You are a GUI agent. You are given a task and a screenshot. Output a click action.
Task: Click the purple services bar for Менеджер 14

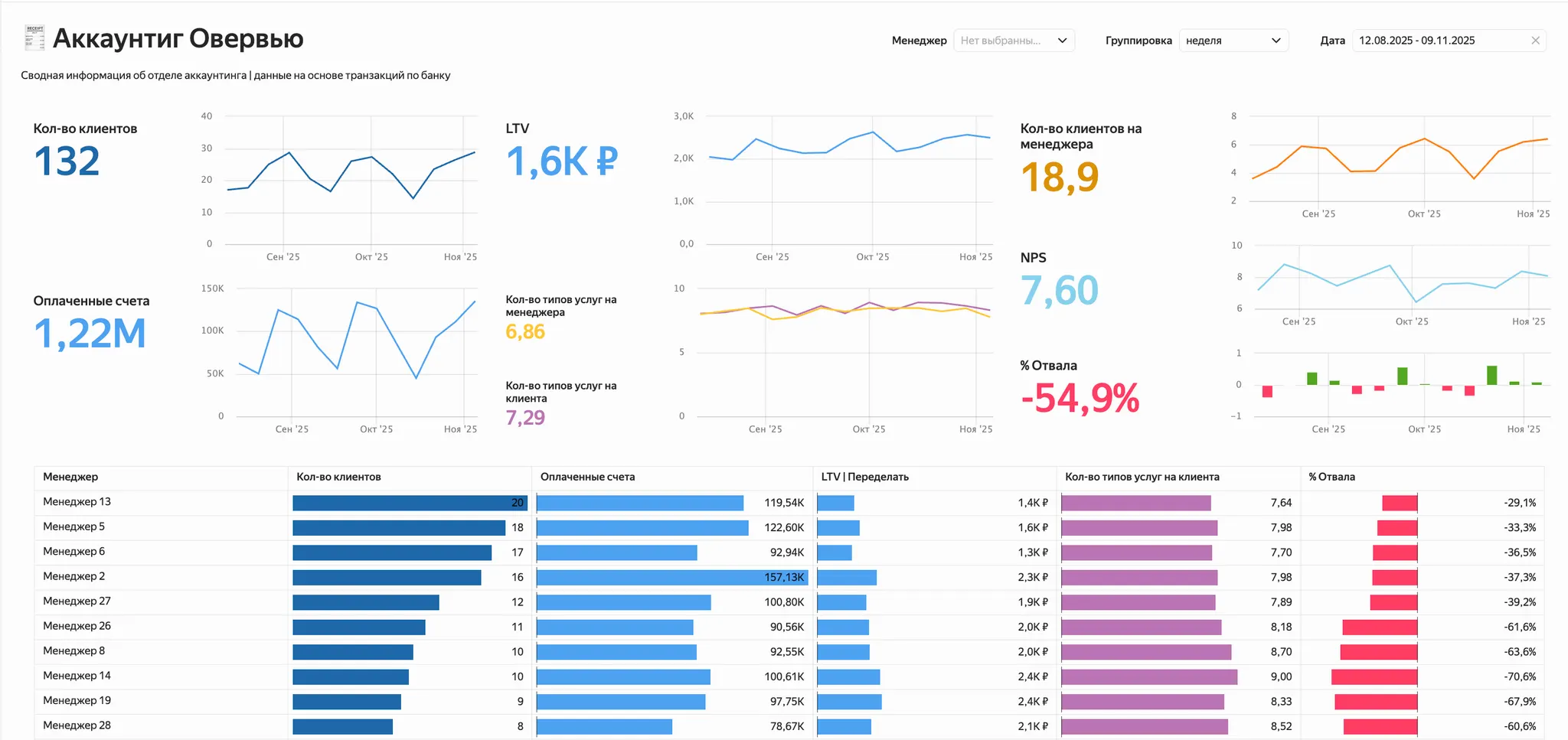pyautogui.click(x=1148, y=676)
